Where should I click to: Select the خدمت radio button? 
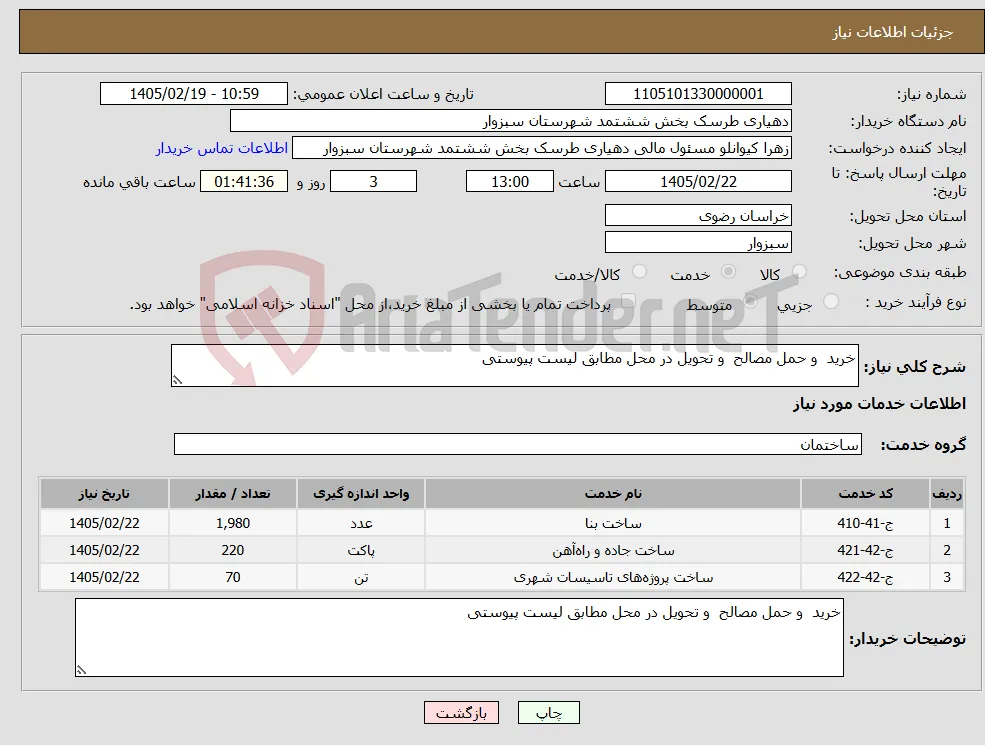[x=728, y=271]
